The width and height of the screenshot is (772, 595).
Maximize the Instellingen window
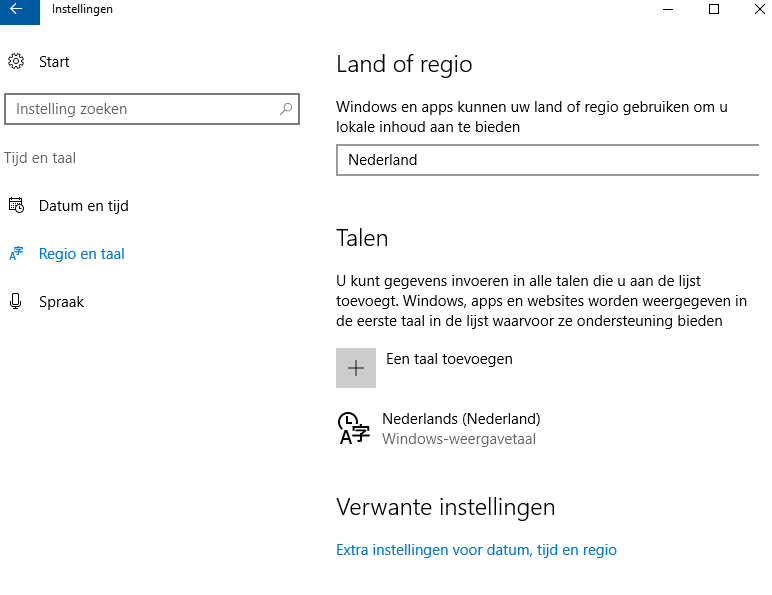pyautogui.click(x=714, y=10)
